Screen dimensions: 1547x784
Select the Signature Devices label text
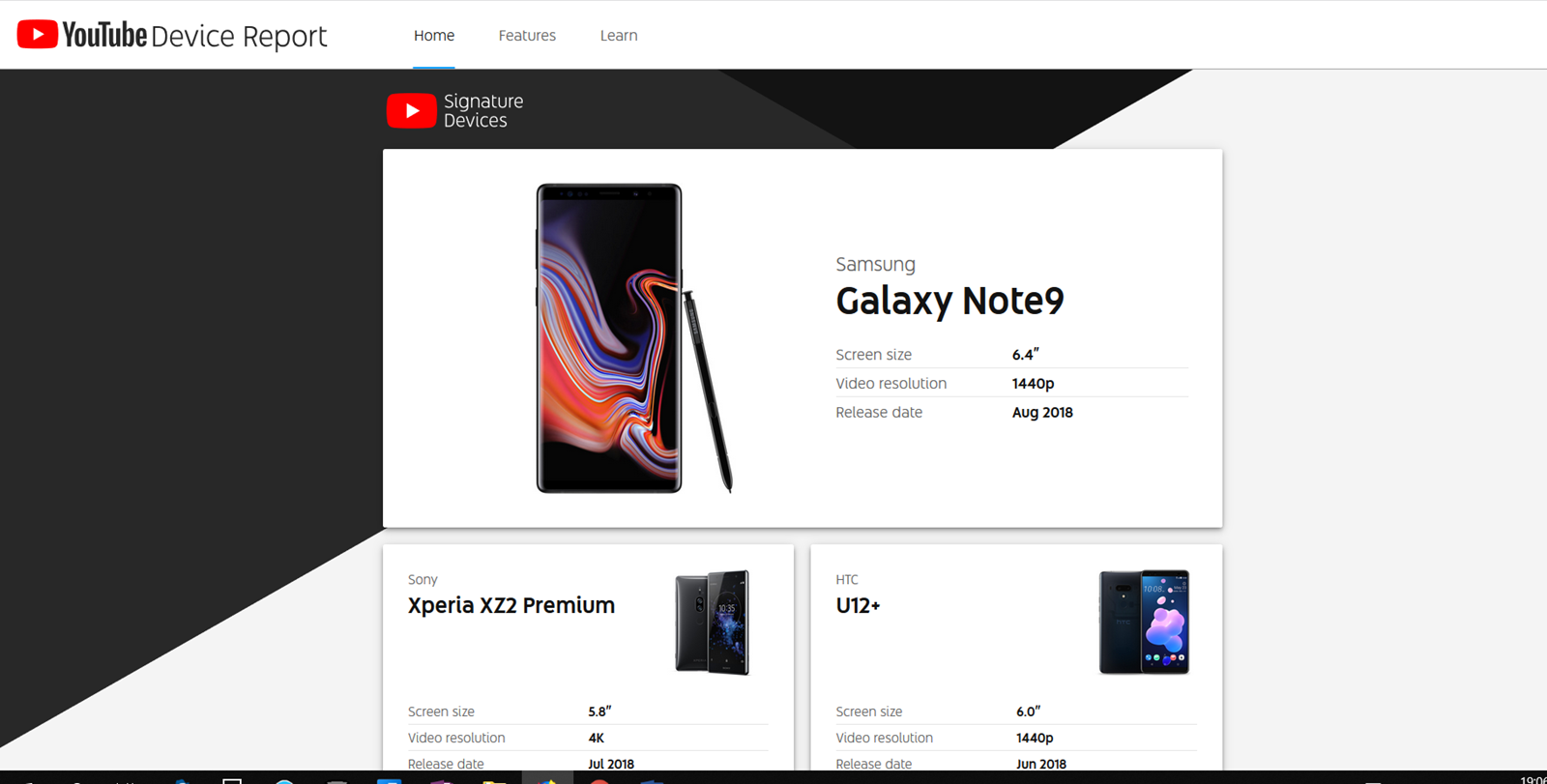coord(483,110)
